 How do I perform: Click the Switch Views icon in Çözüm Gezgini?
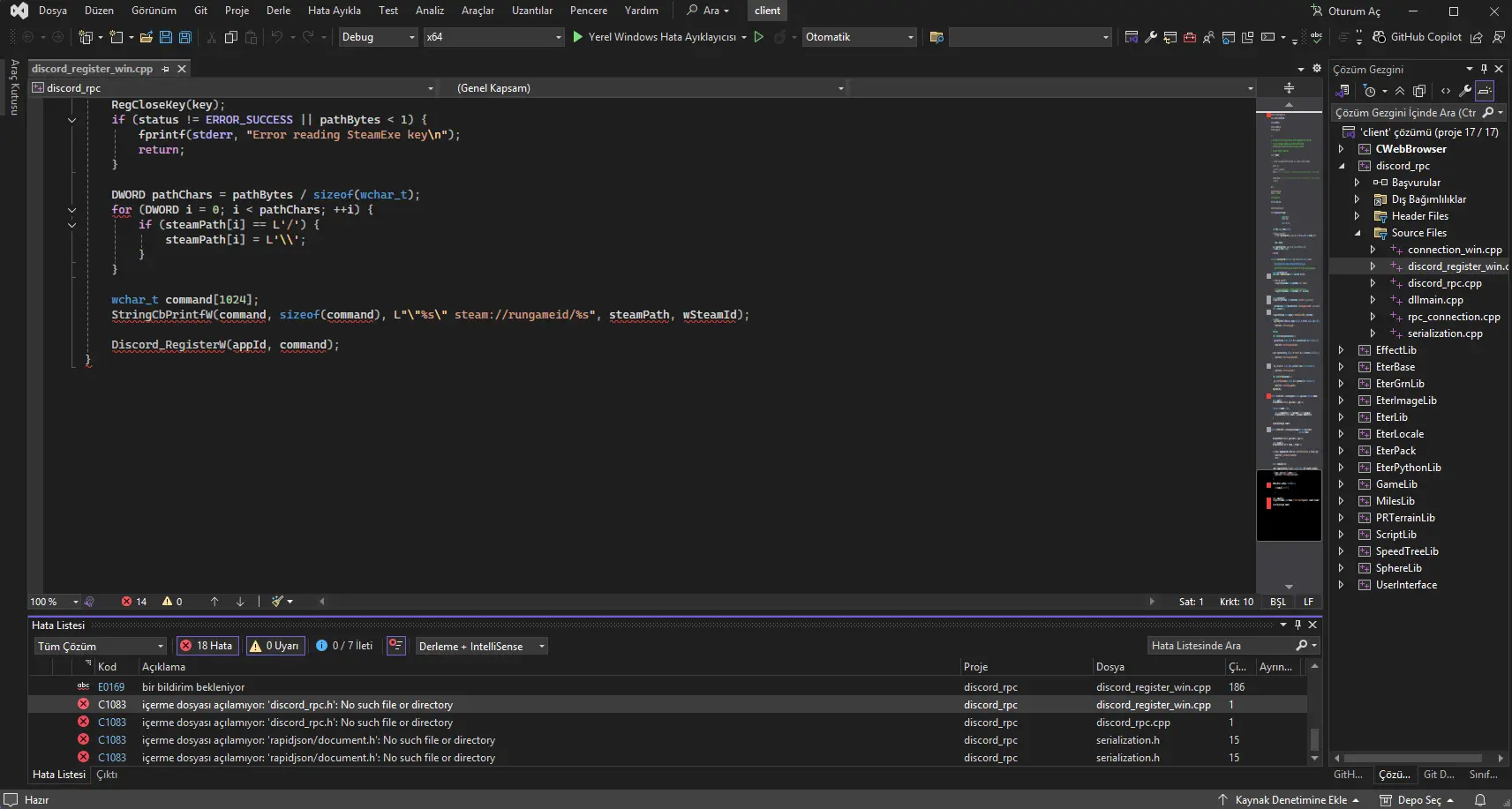coord(1343,91)
